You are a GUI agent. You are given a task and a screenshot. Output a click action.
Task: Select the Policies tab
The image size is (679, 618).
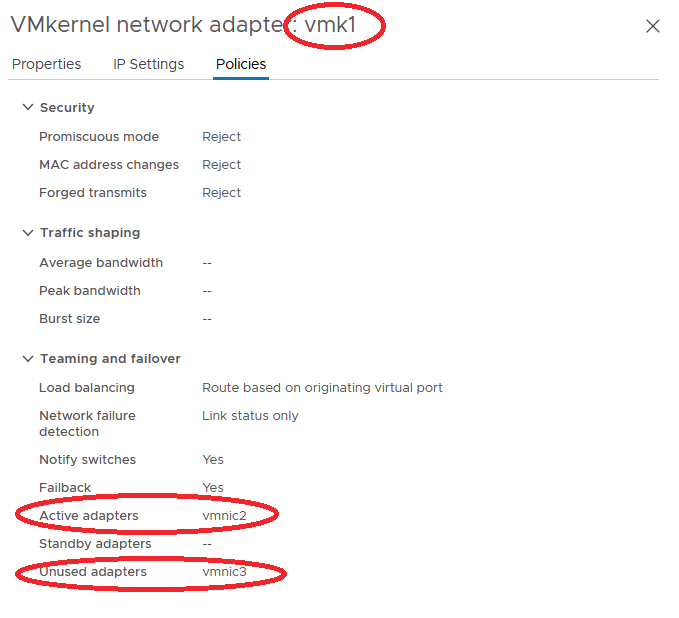pos(241,64)
